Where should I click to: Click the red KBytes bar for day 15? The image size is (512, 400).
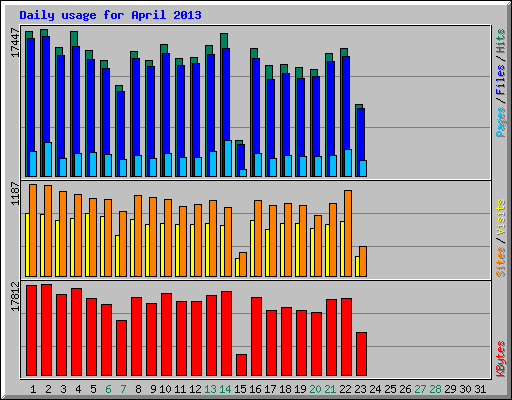(242, 365)
